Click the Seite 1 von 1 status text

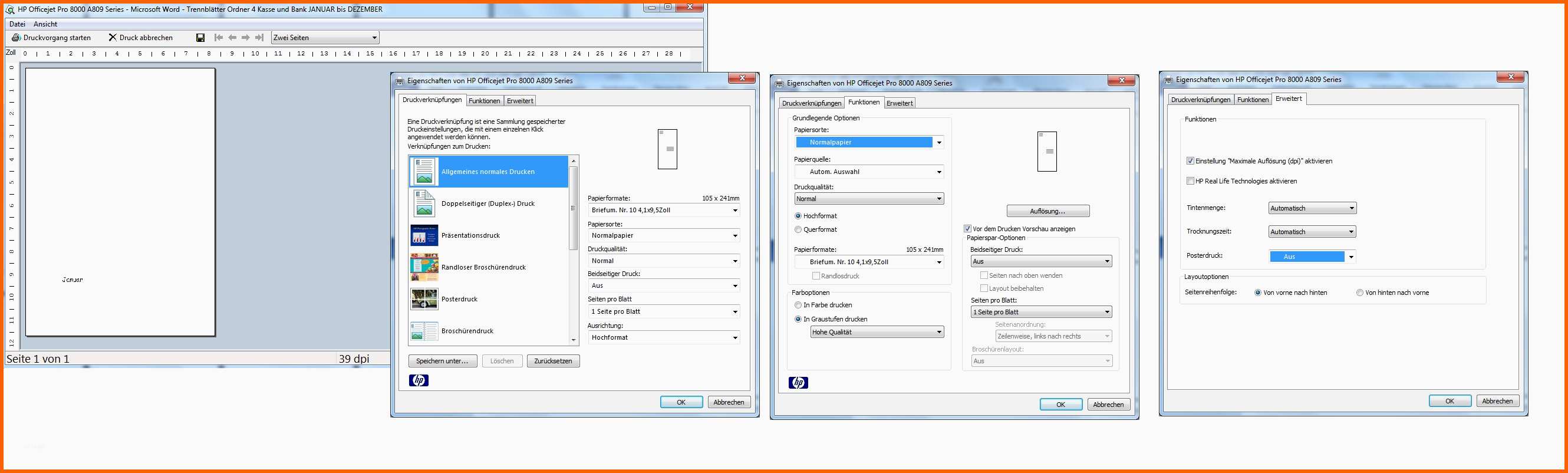click(x=38, y=359)
